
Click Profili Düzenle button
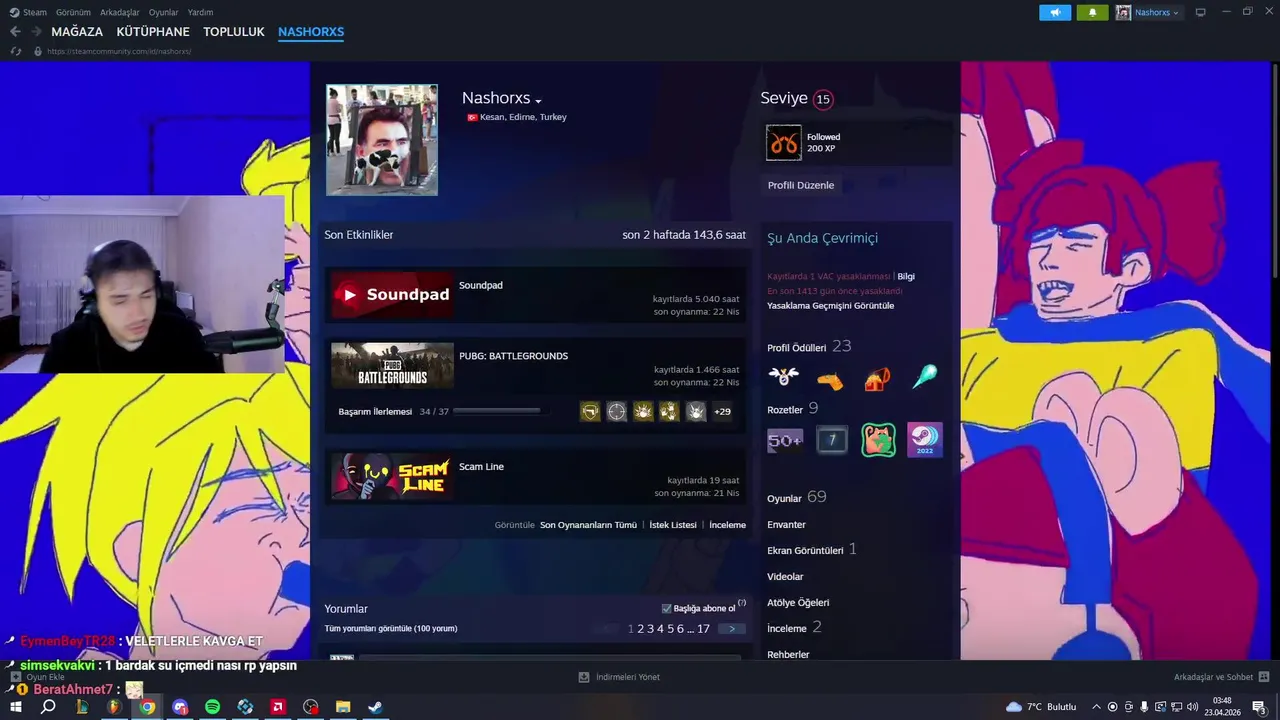(x=801, y=185)
